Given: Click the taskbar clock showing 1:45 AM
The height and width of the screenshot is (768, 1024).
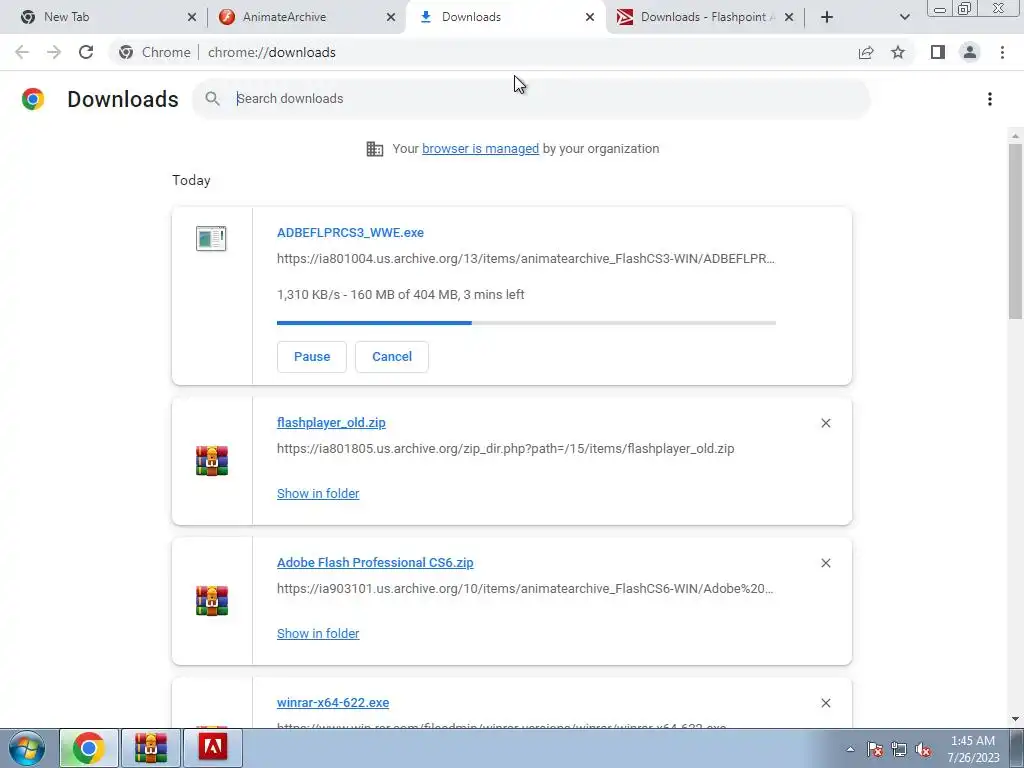Looking at the screenshot, I should [x=973, y=749].
